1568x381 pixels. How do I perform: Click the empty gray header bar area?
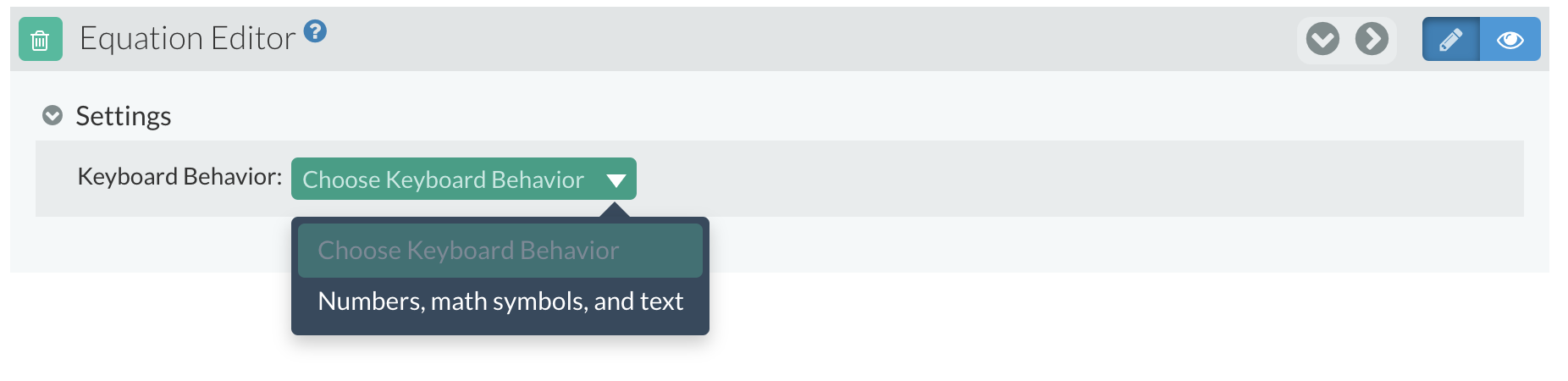(x=804, y=39)
